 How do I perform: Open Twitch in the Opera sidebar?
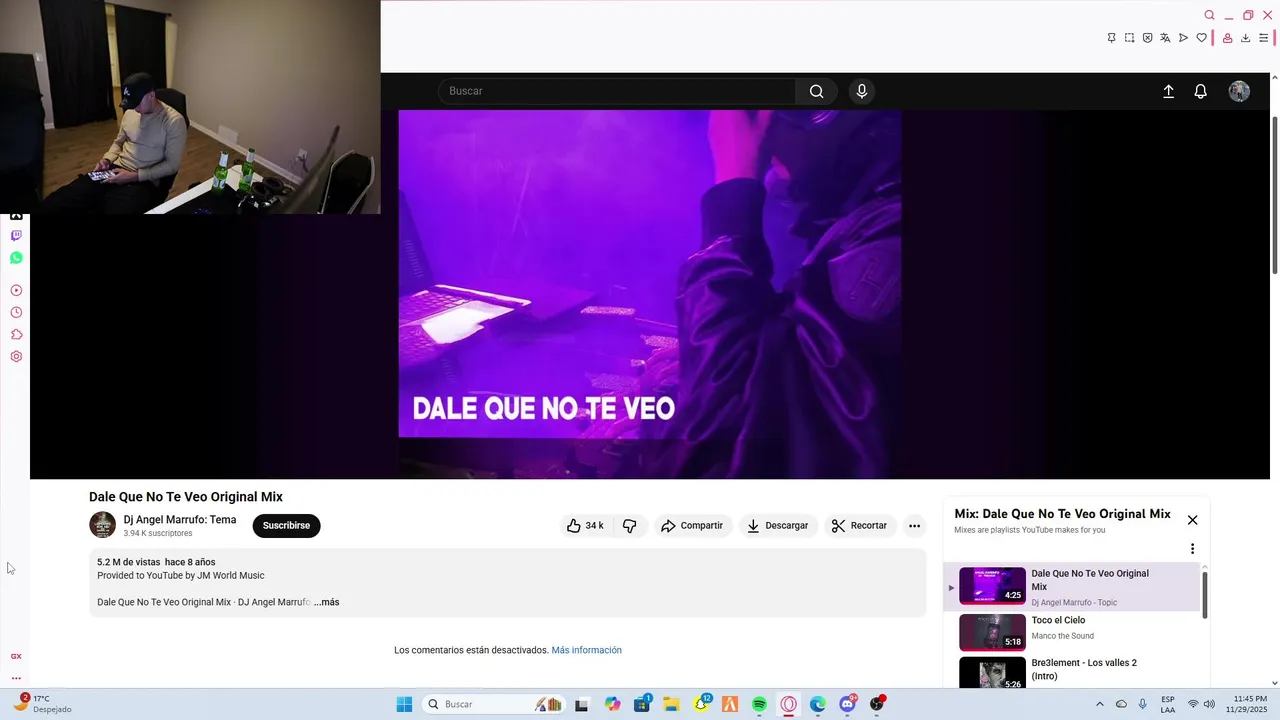tap(16, 236)
